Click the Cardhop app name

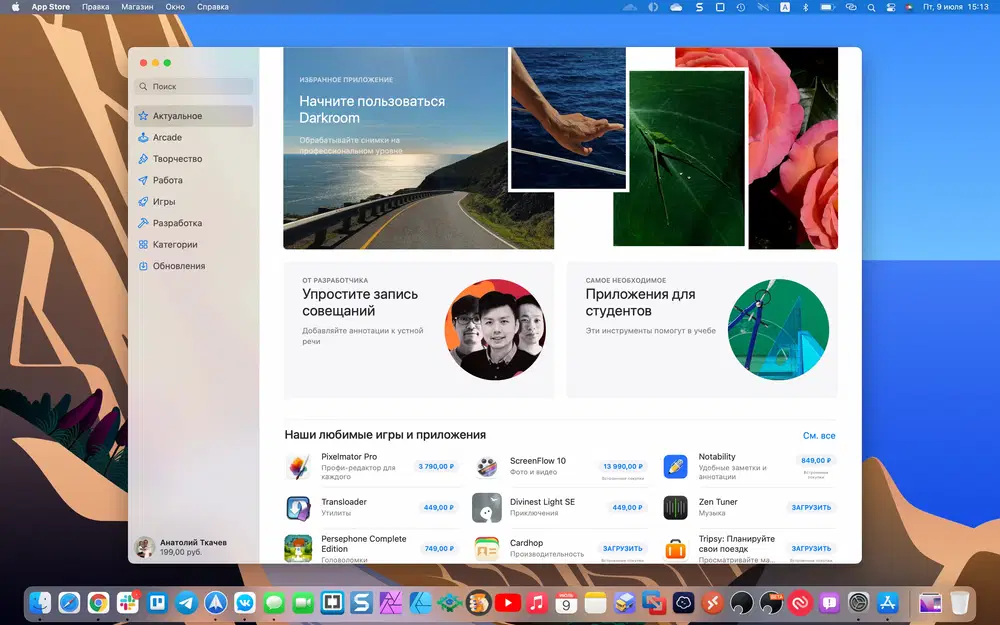click(x=526, y=543)
